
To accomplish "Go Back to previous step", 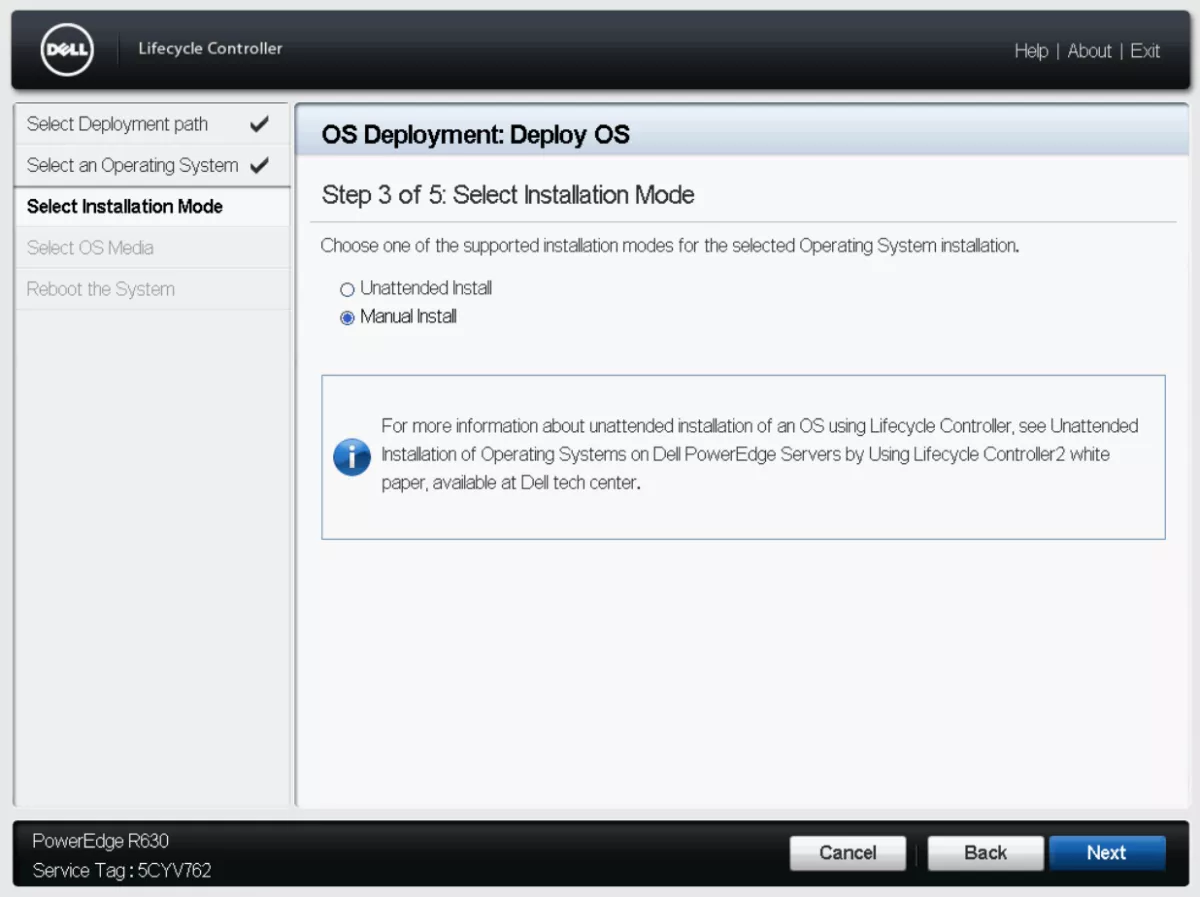I will (986, 853).
